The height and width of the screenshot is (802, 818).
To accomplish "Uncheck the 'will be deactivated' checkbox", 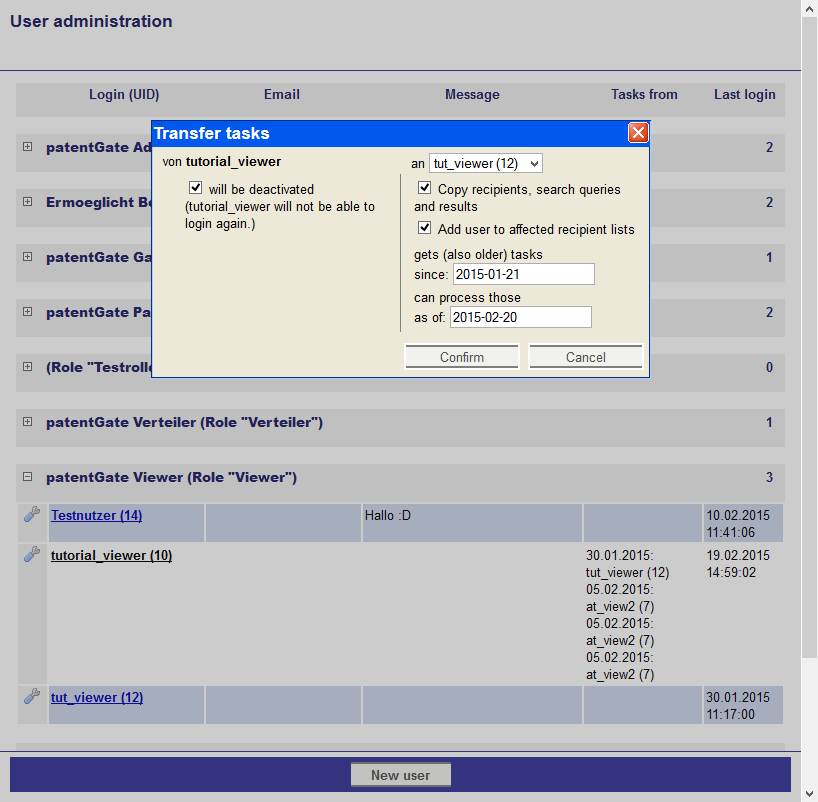I will coord(195,187).
